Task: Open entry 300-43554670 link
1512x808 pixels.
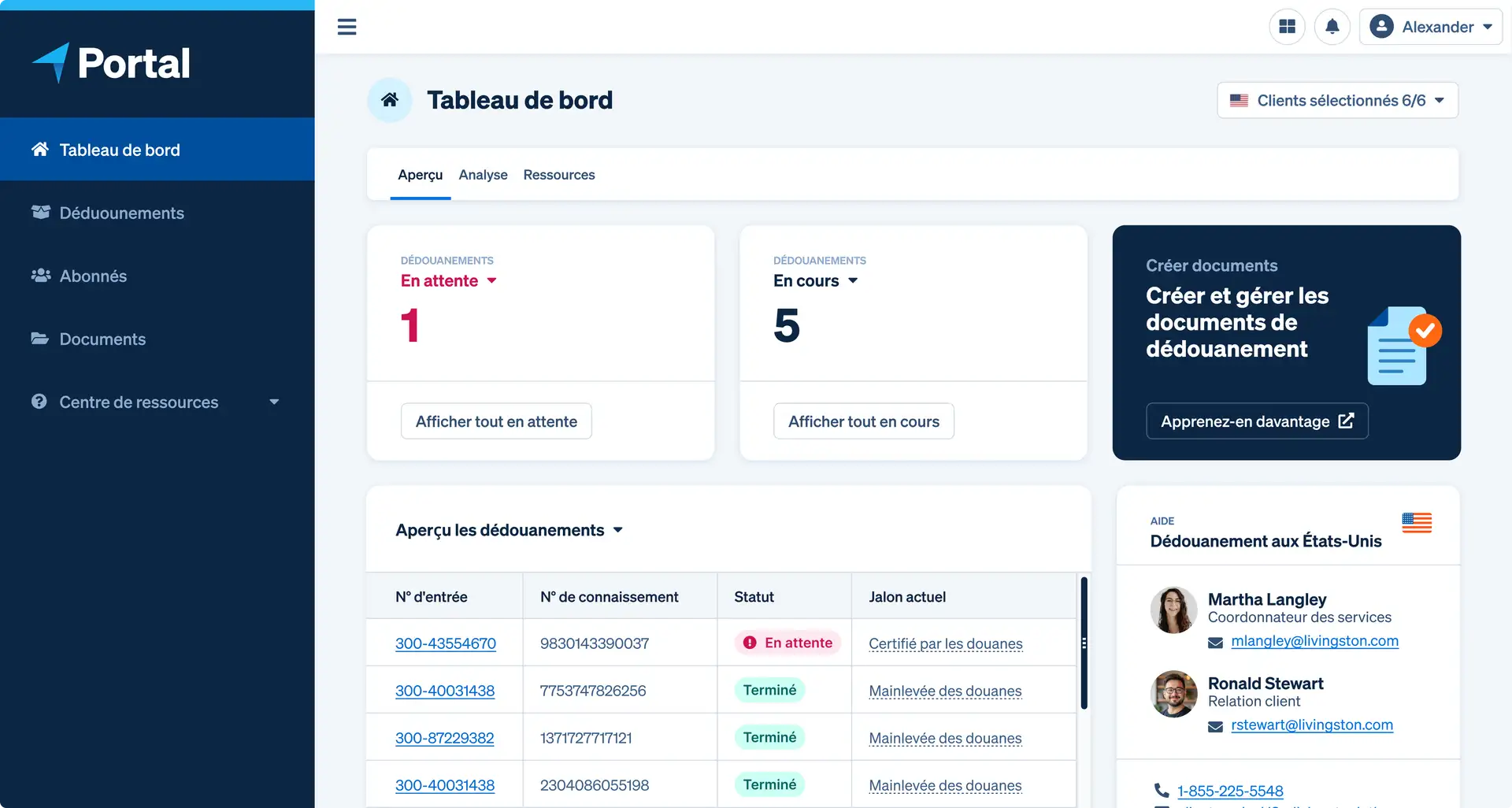Action: pyautogui.click(x=445, y=643)
